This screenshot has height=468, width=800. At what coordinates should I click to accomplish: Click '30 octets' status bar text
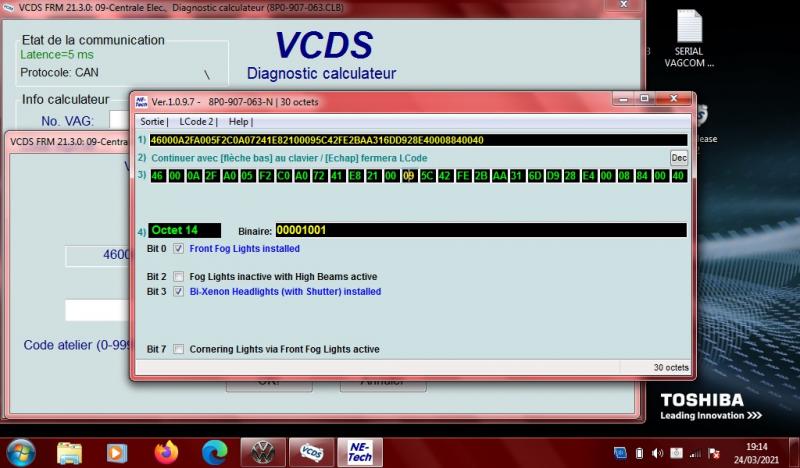671,367
